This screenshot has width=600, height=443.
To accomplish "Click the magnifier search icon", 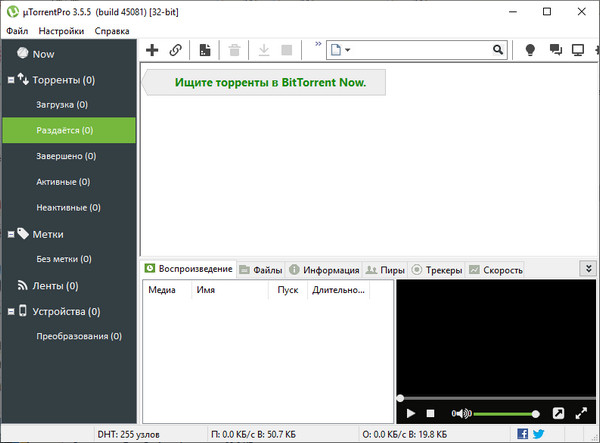I will 497,50.
